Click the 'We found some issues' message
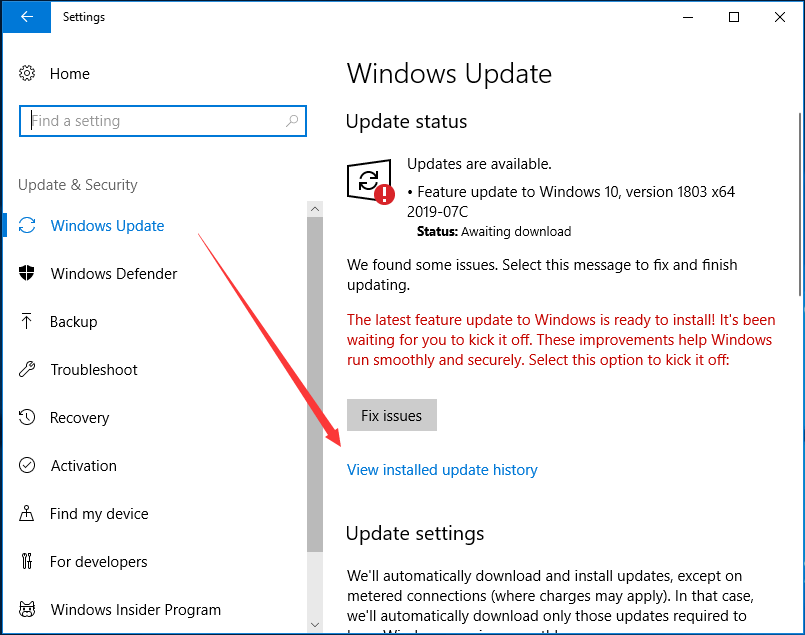805x635 pixels. 542,275
